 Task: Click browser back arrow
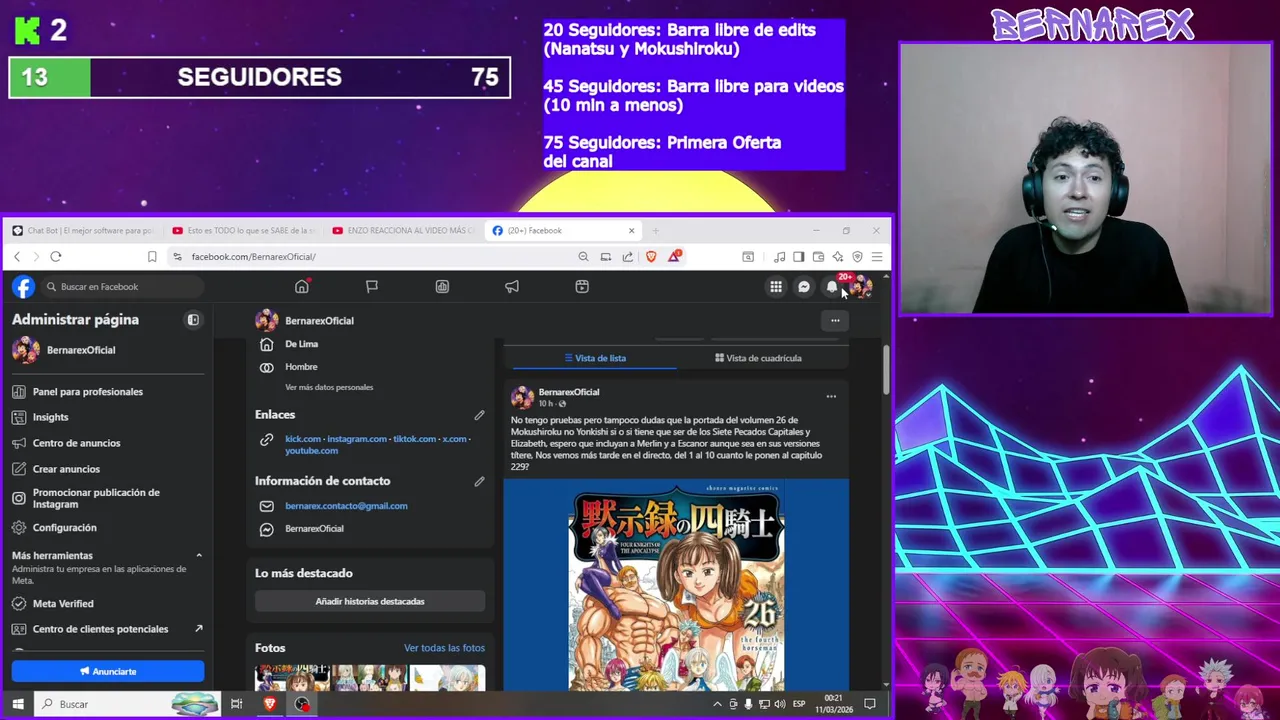17,257
